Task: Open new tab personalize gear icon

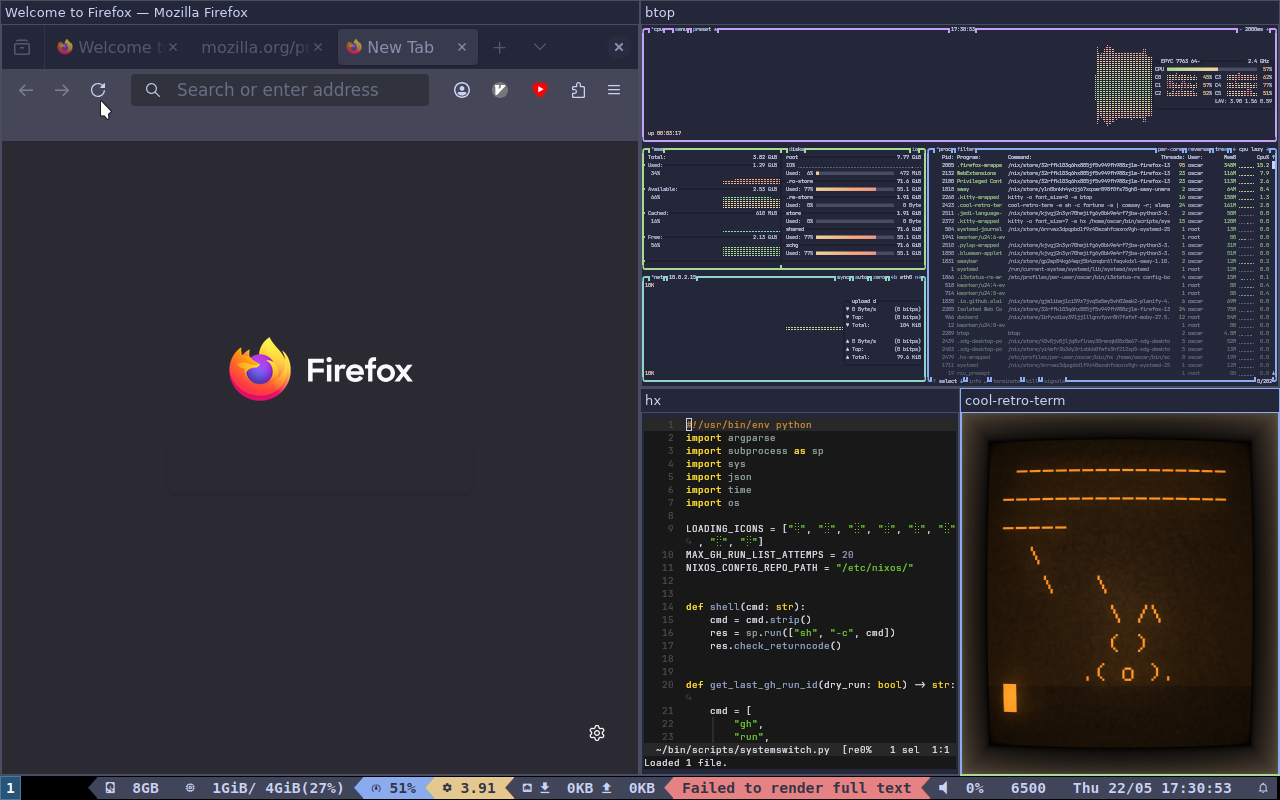Action: pyautogui.click(x=597, y=733)
